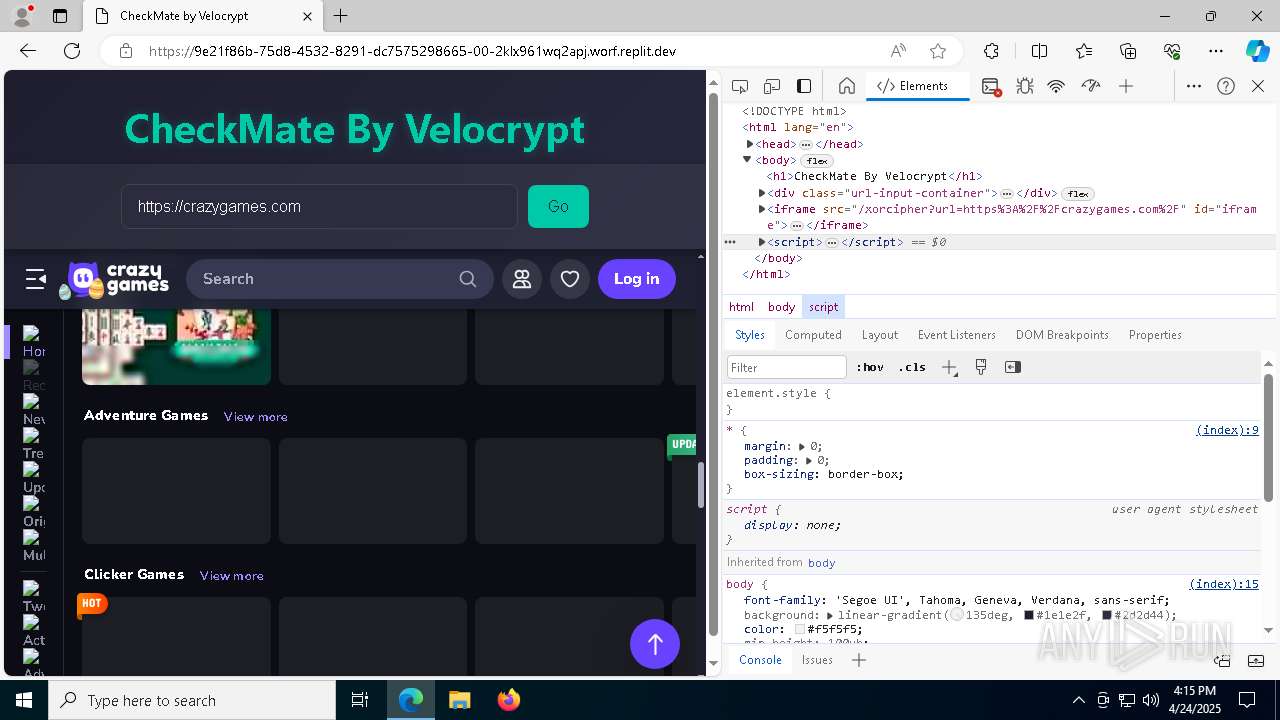This screenshot has width=1280, height=720.
Task: Open the DOM Breakpoints tab
Action: (1062, 335)
